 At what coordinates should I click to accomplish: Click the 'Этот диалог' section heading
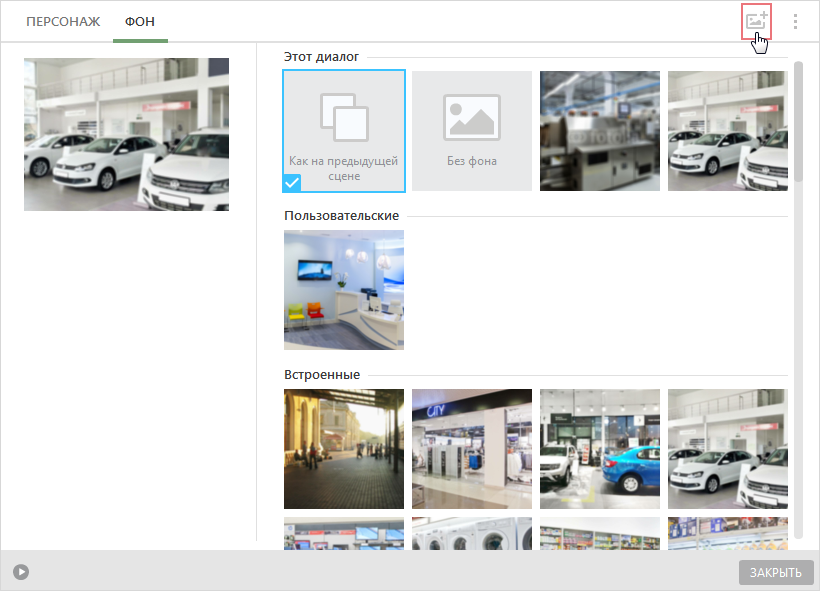(x=321, y=56)
